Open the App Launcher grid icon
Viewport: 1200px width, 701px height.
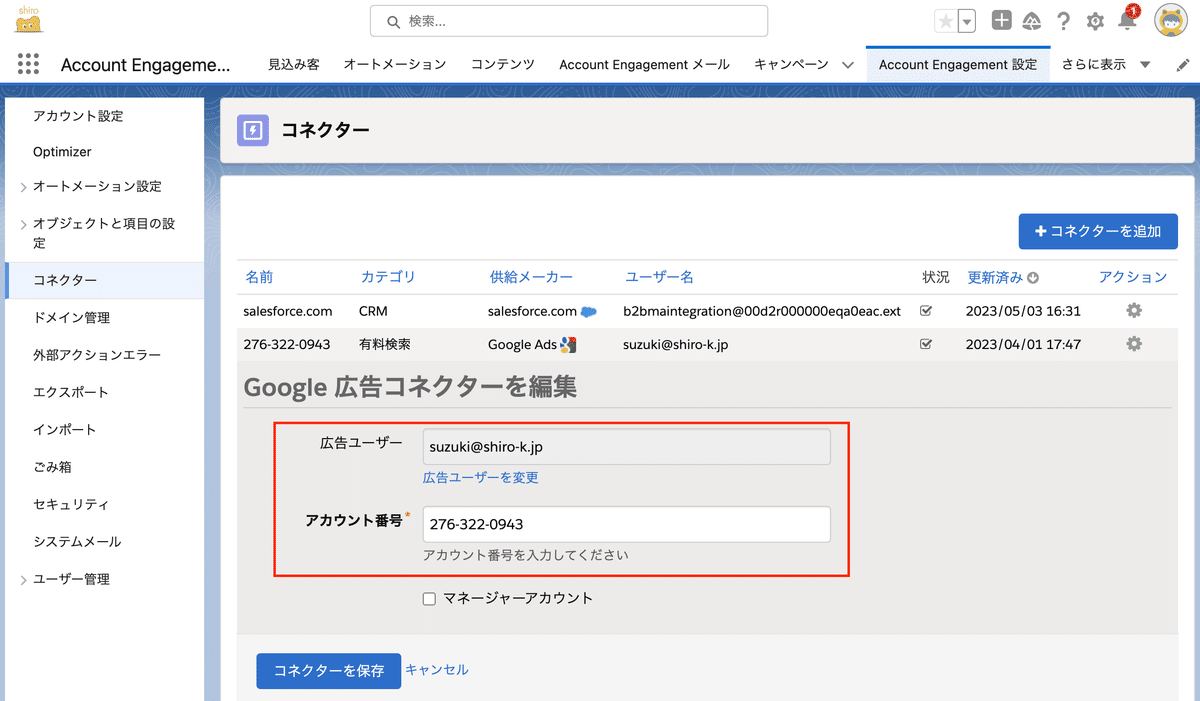point(27,64)
